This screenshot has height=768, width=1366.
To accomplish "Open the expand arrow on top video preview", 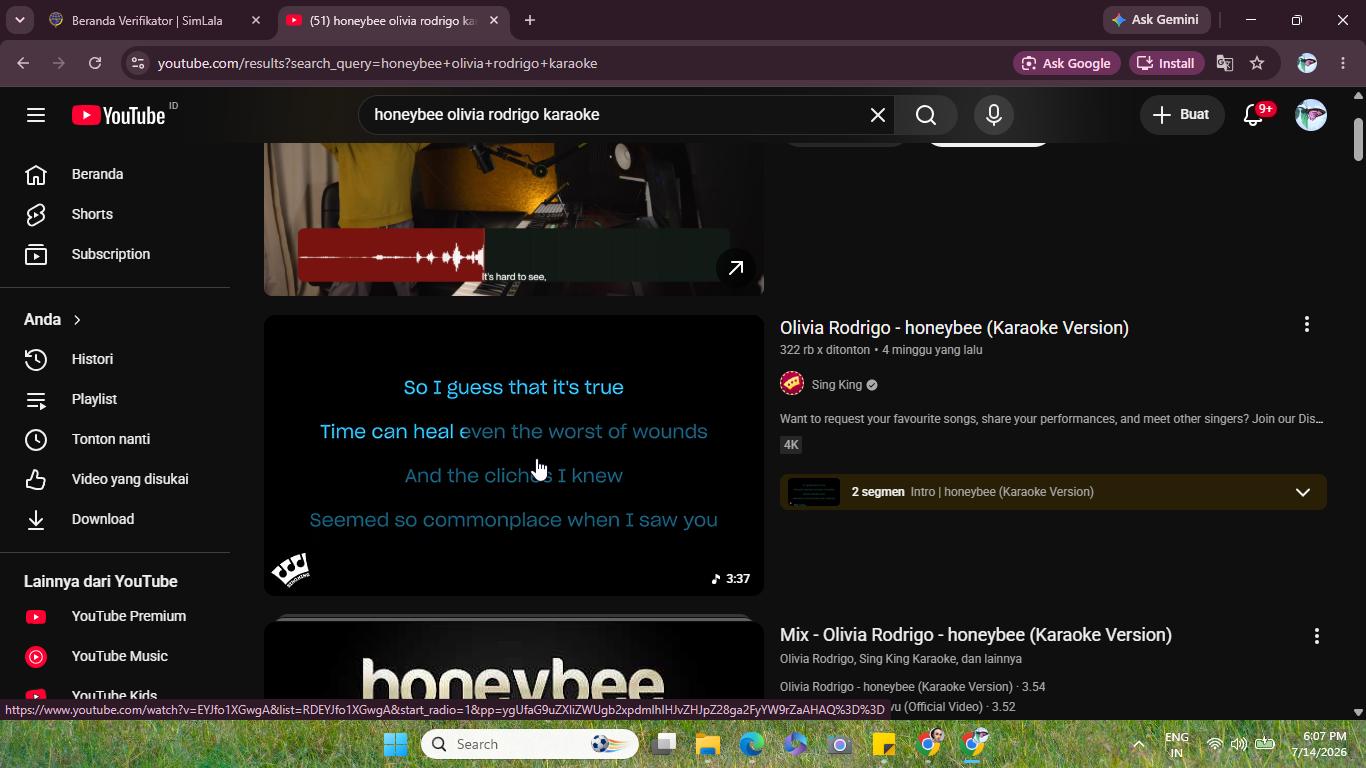I will coord(736,267).
